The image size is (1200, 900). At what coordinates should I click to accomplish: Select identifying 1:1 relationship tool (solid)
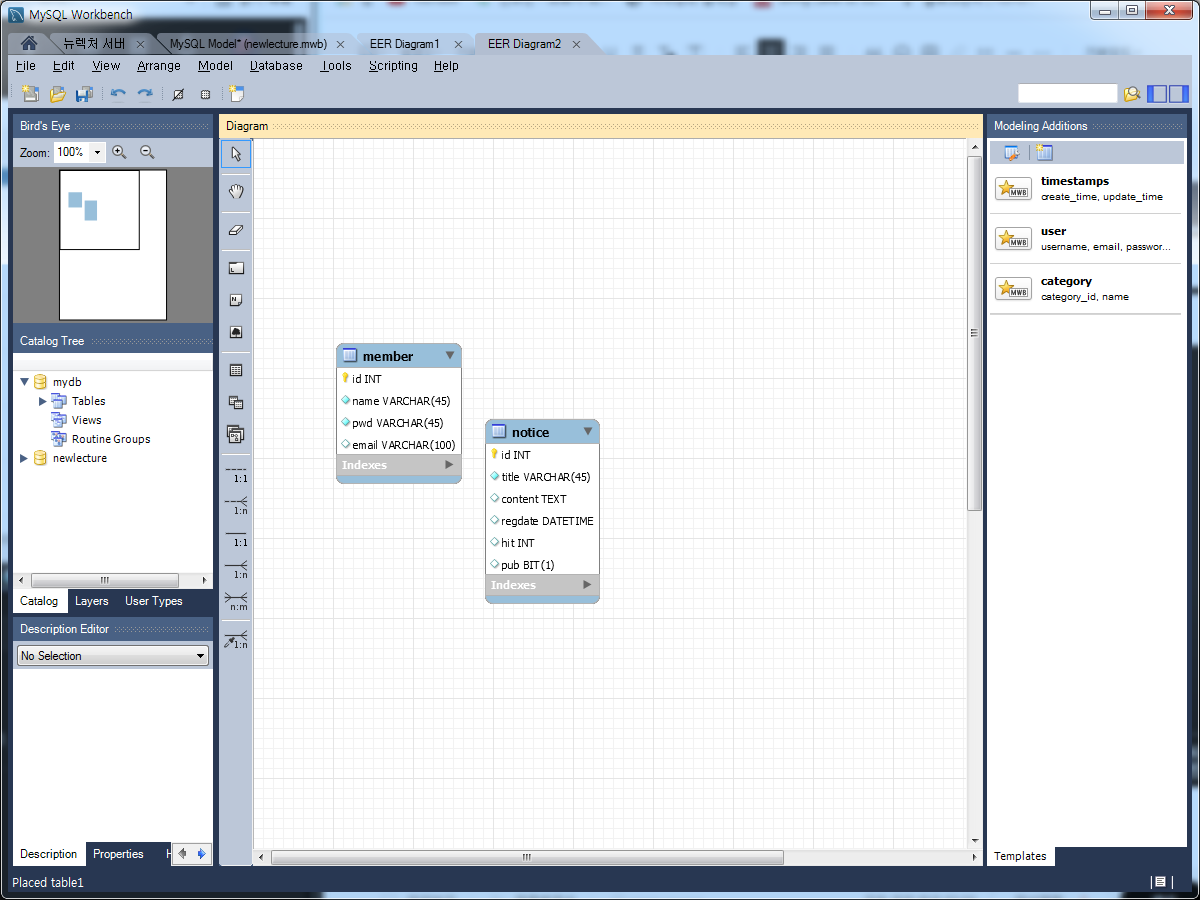[x=236, y=538]
